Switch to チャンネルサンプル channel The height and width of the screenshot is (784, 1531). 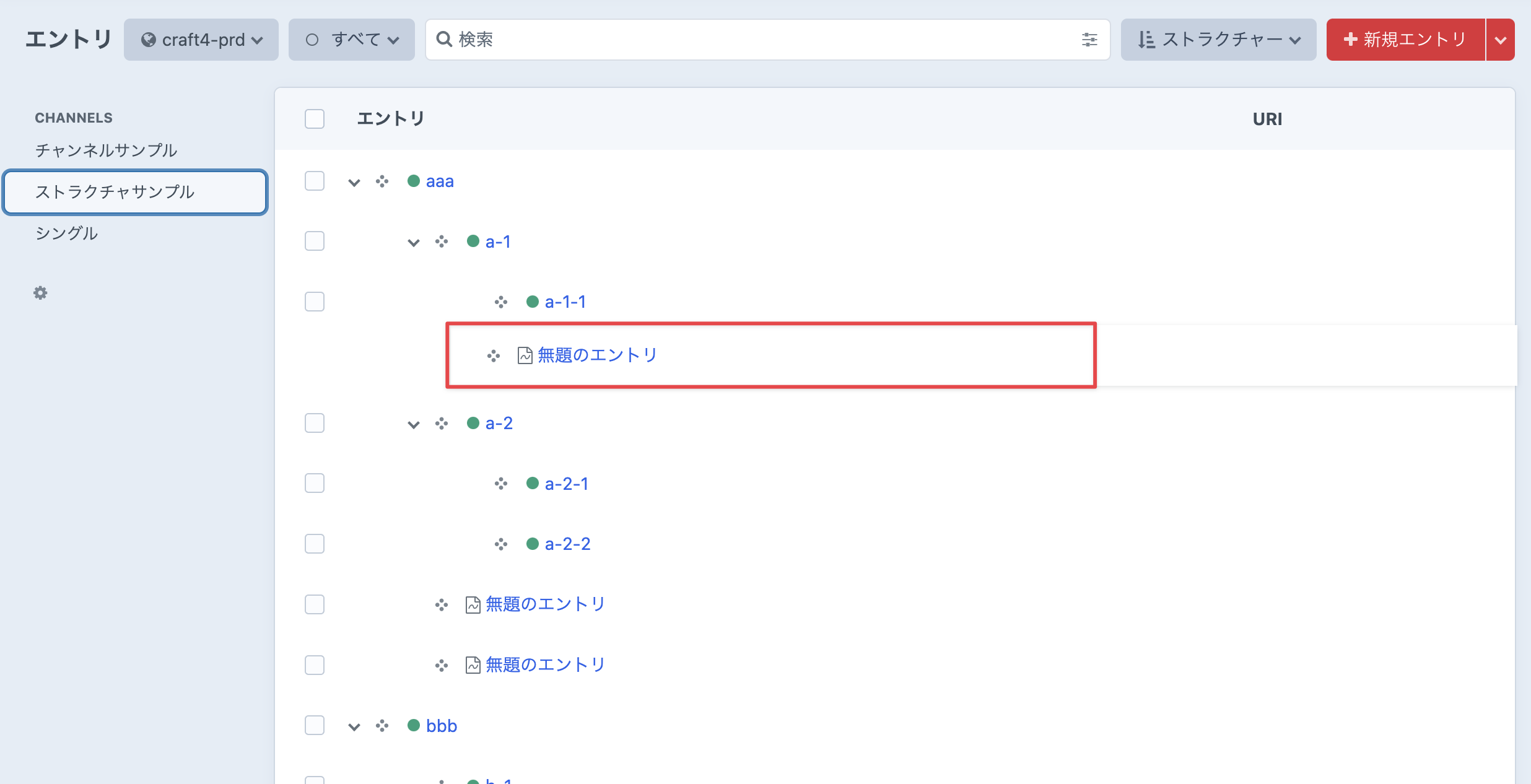106,150
